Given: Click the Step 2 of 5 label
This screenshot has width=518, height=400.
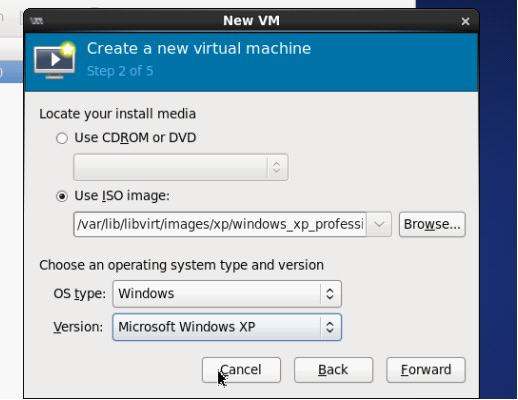Looking at the screenshot, I should click(120, 71).
